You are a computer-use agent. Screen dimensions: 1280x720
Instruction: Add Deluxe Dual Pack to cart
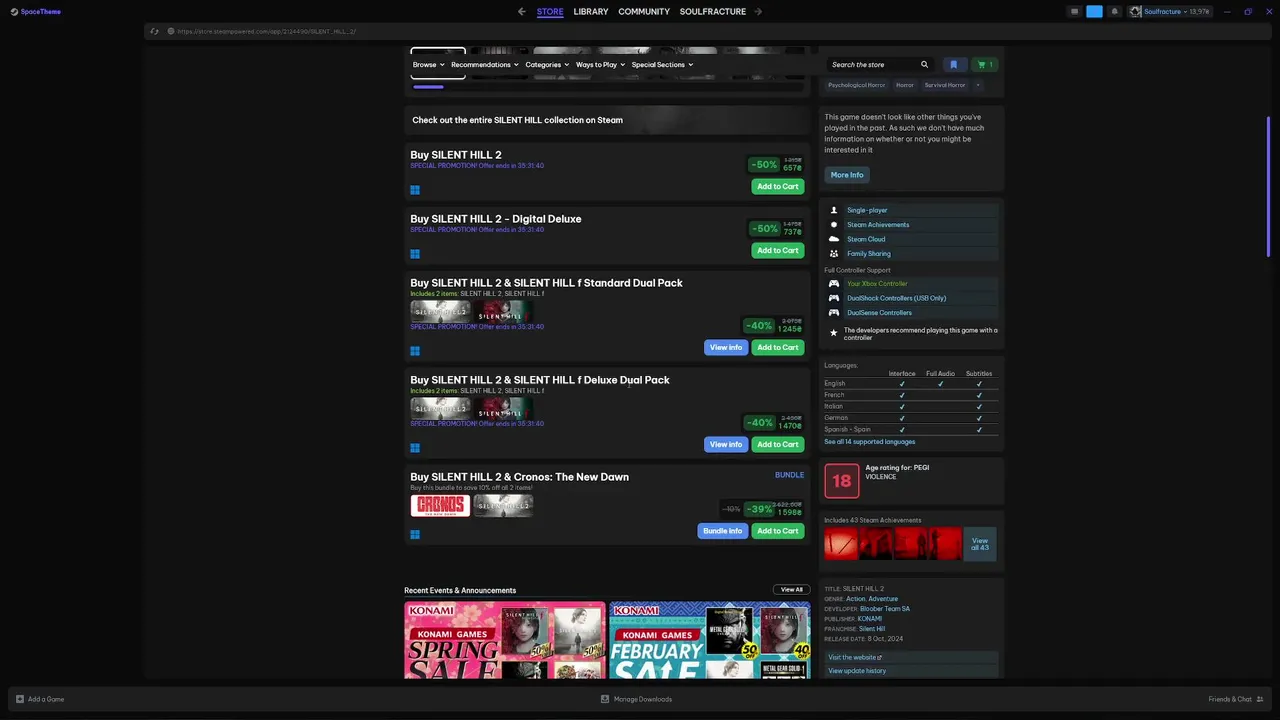coord(777,445)
